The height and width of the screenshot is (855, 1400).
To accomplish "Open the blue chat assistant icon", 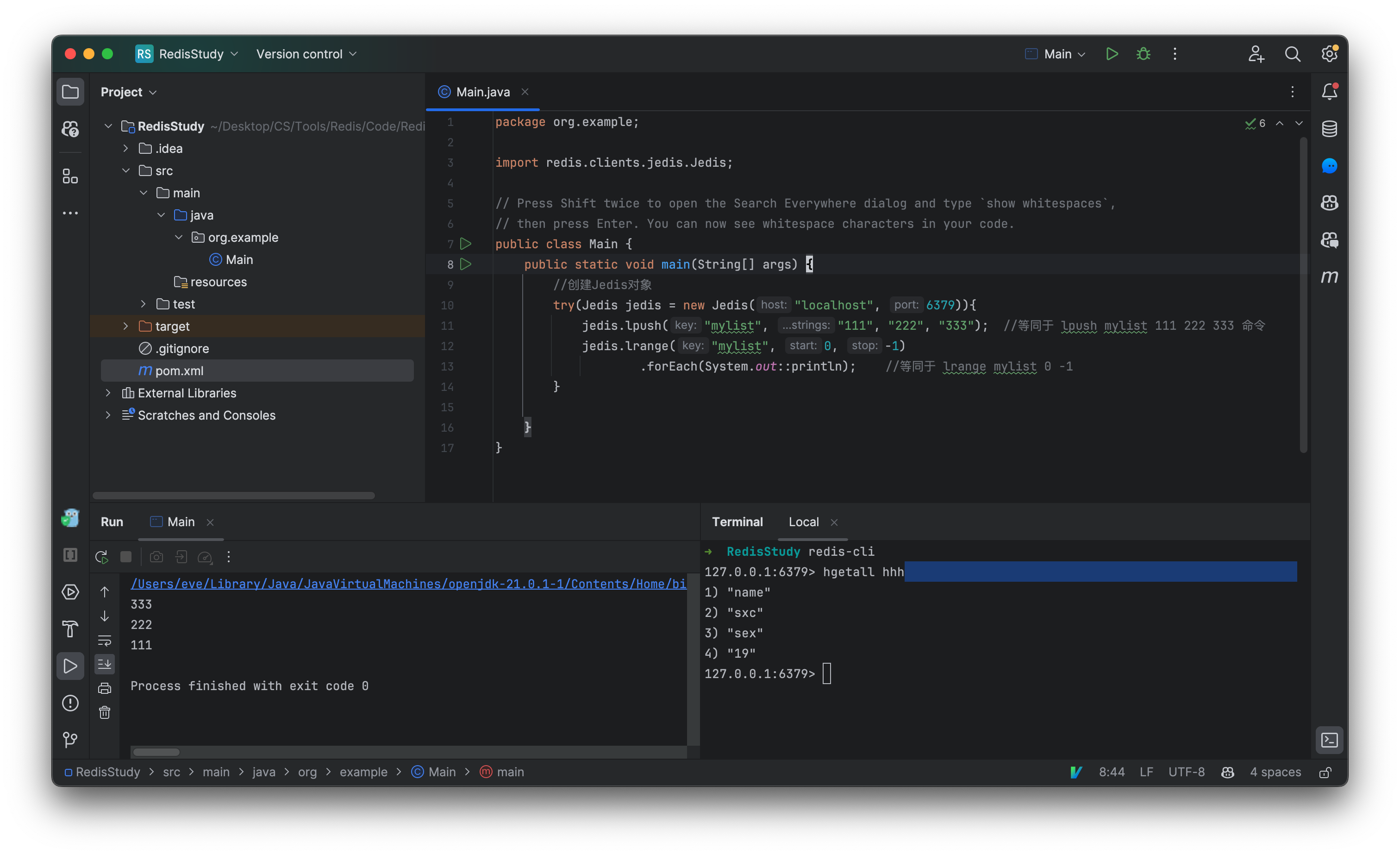I will (1329, 166).
